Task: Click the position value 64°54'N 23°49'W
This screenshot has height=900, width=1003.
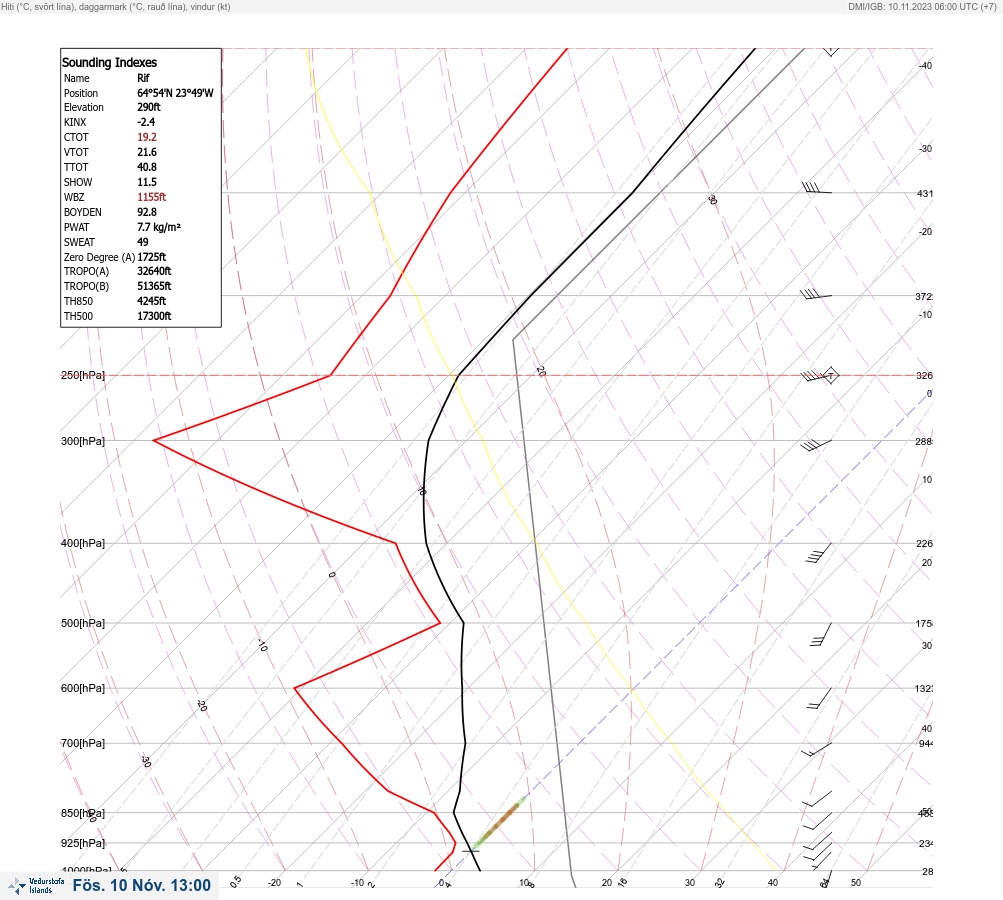Action: pyautogui.click(x=175, y=93)
